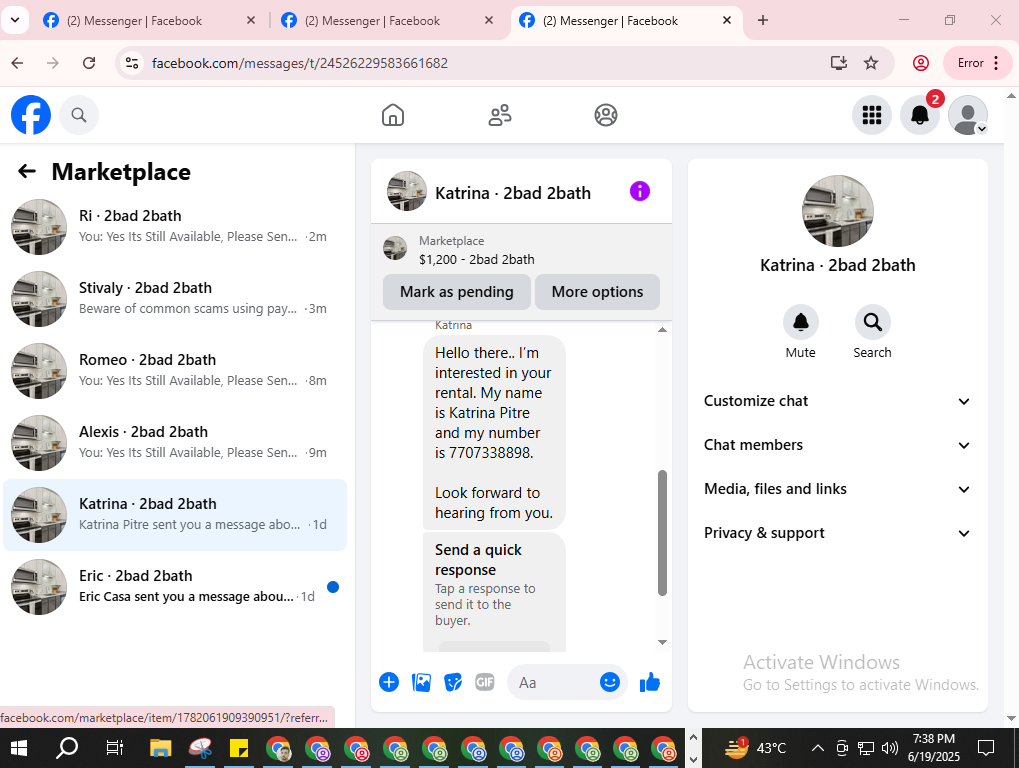Expand the Chat members section

coord(837,445)
